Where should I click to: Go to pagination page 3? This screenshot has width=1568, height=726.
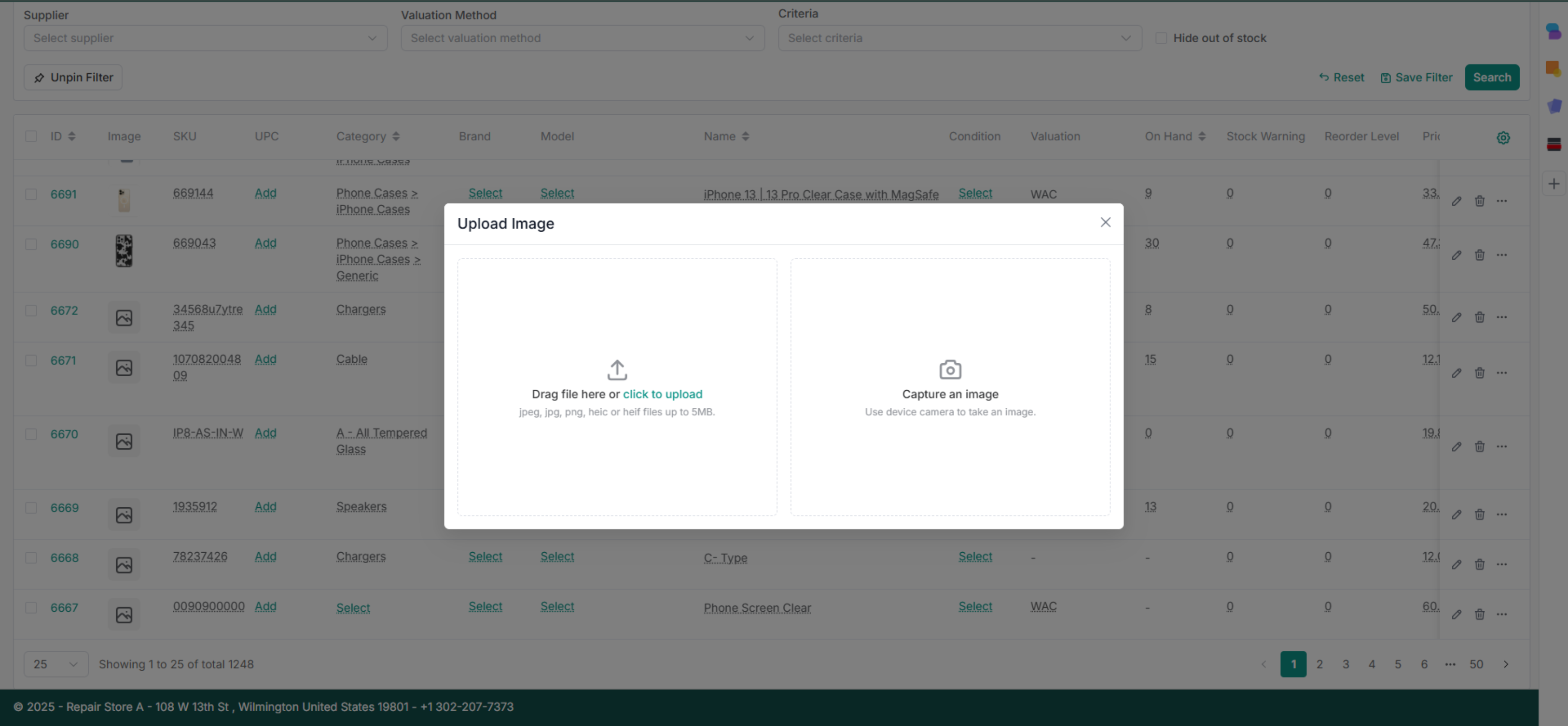[1345, 665]
